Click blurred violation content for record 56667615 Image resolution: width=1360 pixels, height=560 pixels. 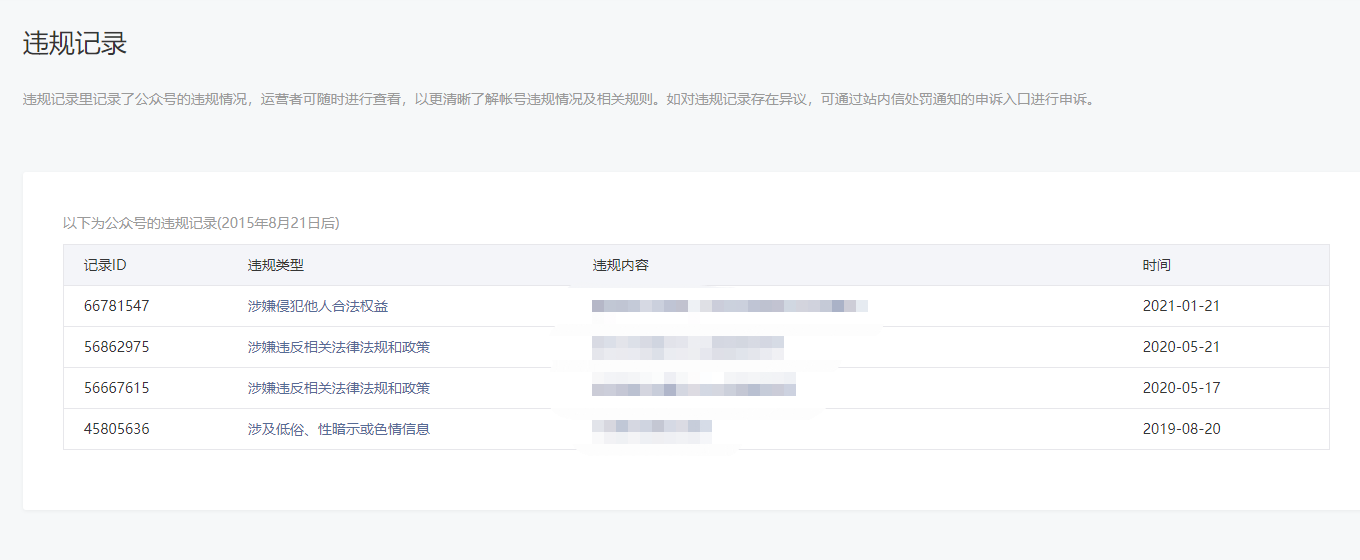pos(693,388)
